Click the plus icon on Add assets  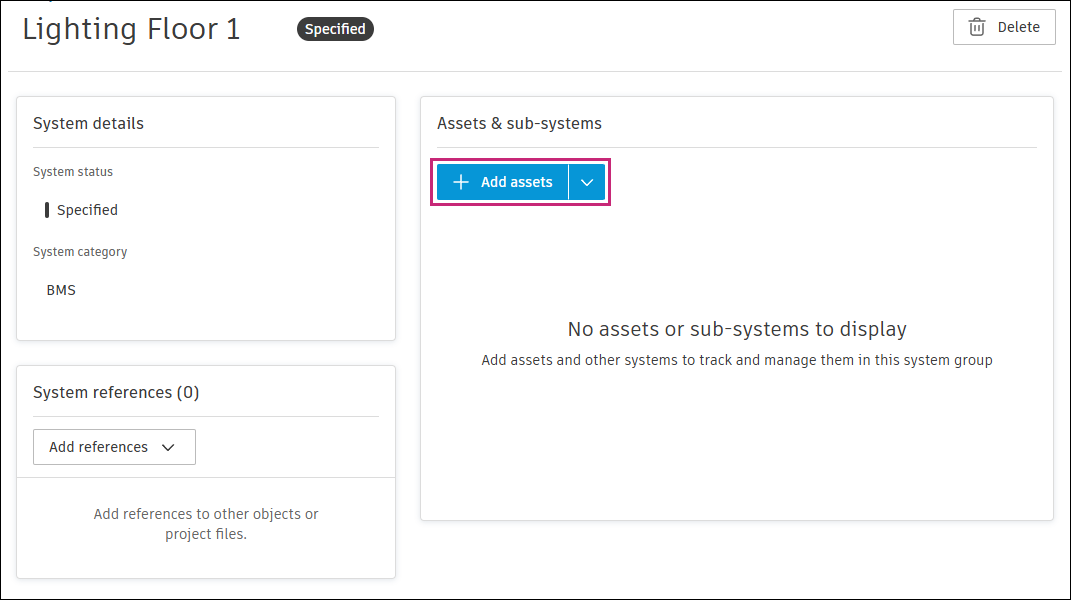(x=461, y=182)
